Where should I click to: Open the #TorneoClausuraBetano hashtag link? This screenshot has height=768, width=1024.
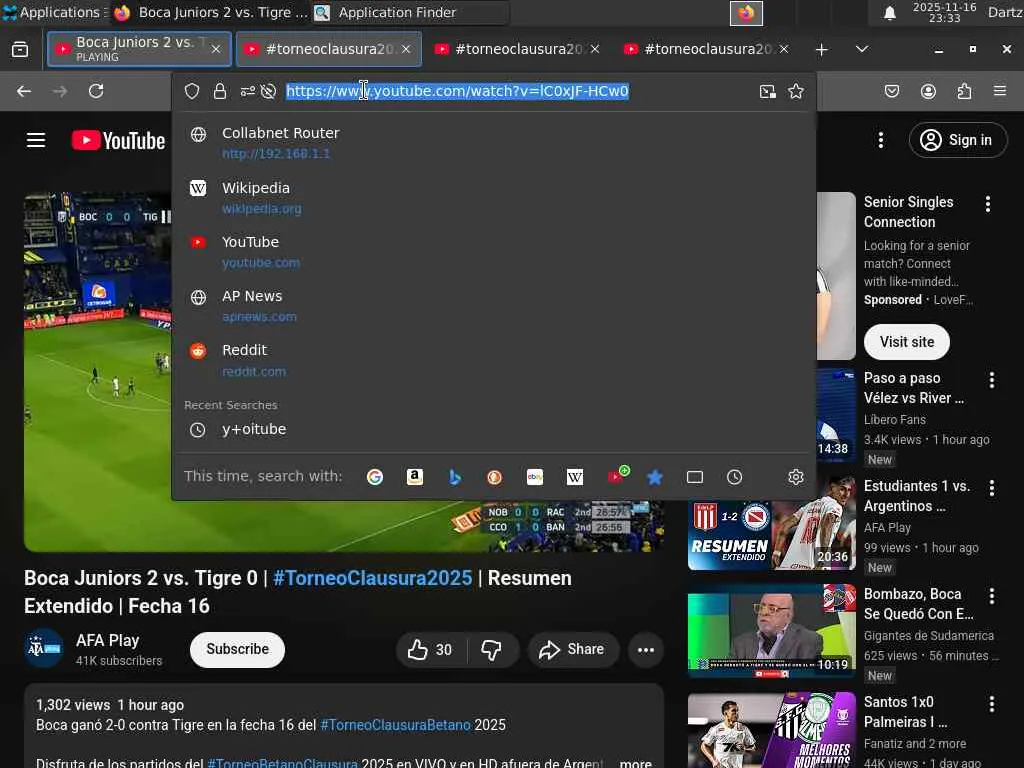coord(395,725)
